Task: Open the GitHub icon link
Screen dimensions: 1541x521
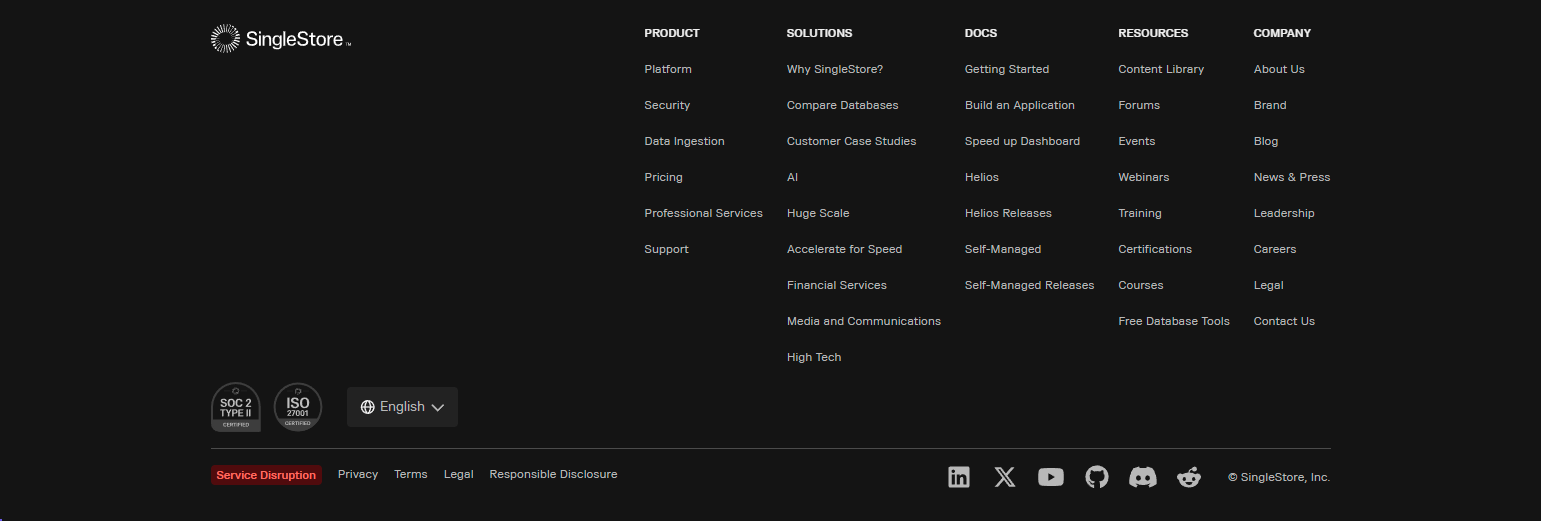Action: click(1097, 477)
